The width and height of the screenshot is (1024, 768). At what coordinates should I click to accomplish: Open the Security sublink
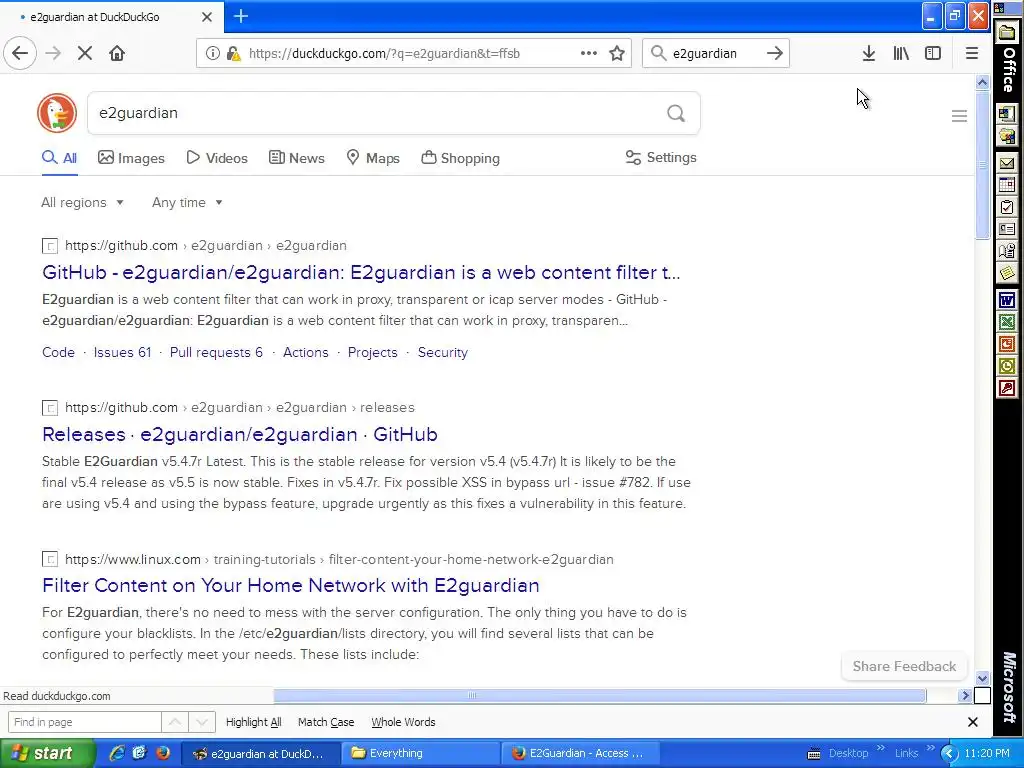click(443, 353)
